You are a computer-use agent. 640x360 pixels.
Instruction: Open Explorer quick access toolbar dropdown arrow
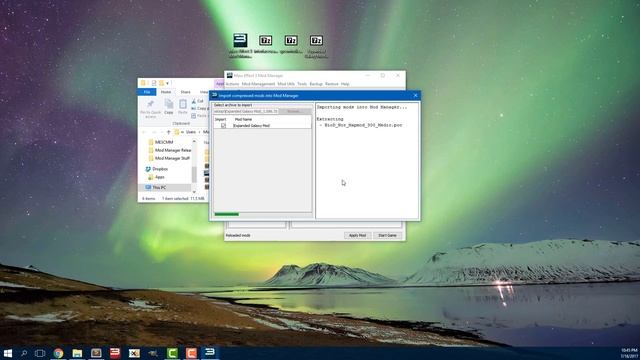167,83
